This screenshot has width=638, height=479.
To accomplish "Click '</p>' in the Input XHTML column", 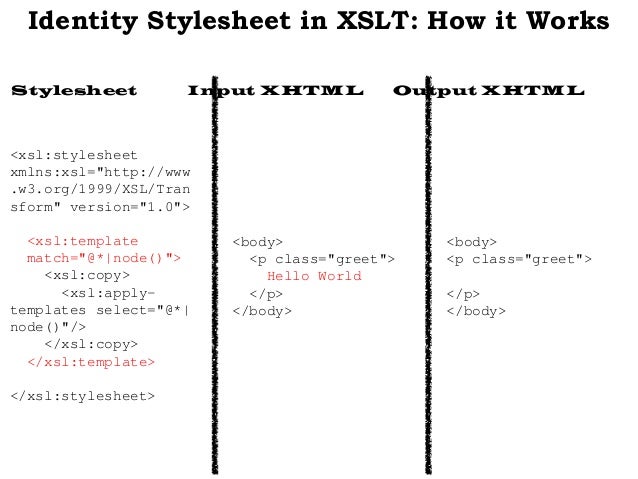I will [266, 294].
